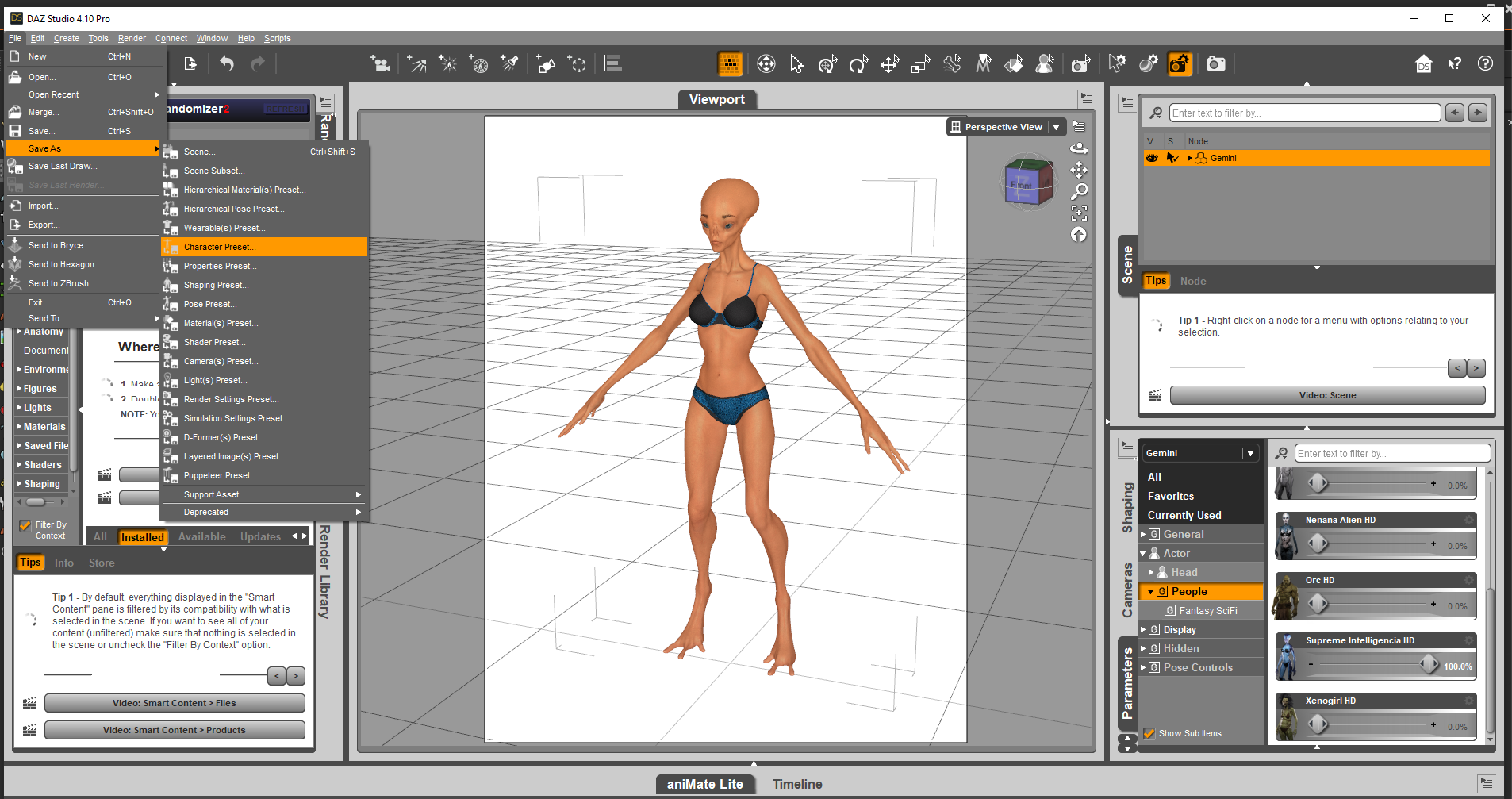
Task: Click the What's This help pointer icon
Action: [1455, 64]
